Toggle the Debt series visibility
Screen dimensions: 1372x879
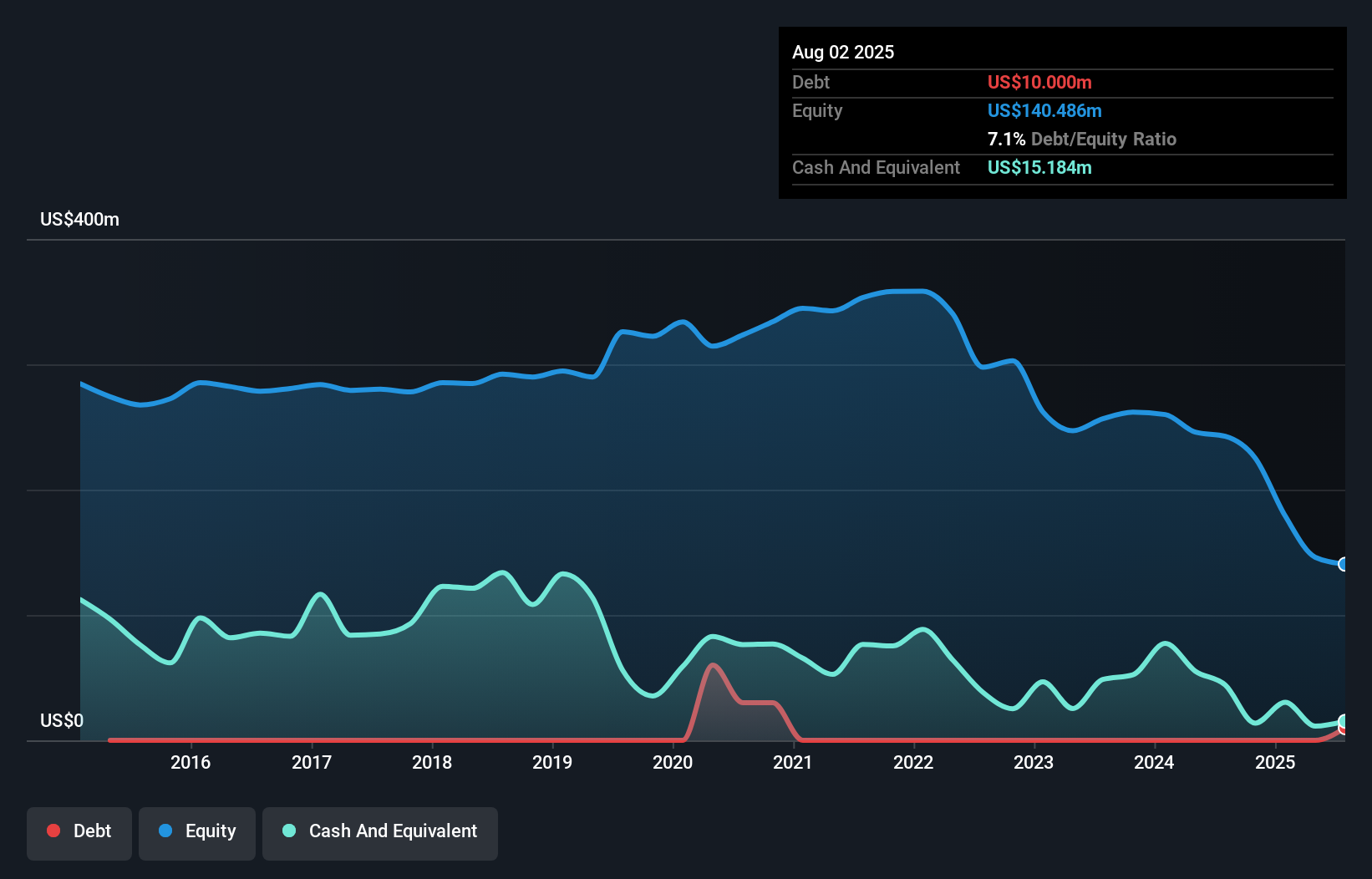[79, 832]
